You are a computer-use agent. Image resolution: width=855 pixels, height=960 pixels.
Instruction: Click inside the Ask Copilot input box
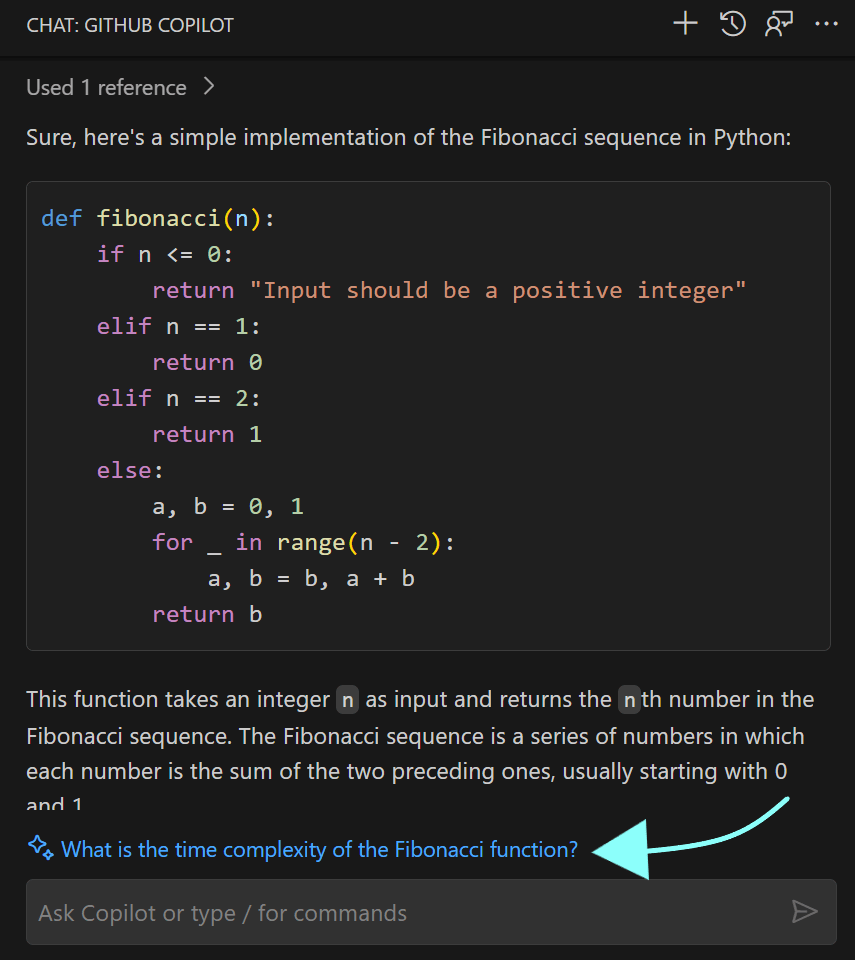click(x=300, y=911)
